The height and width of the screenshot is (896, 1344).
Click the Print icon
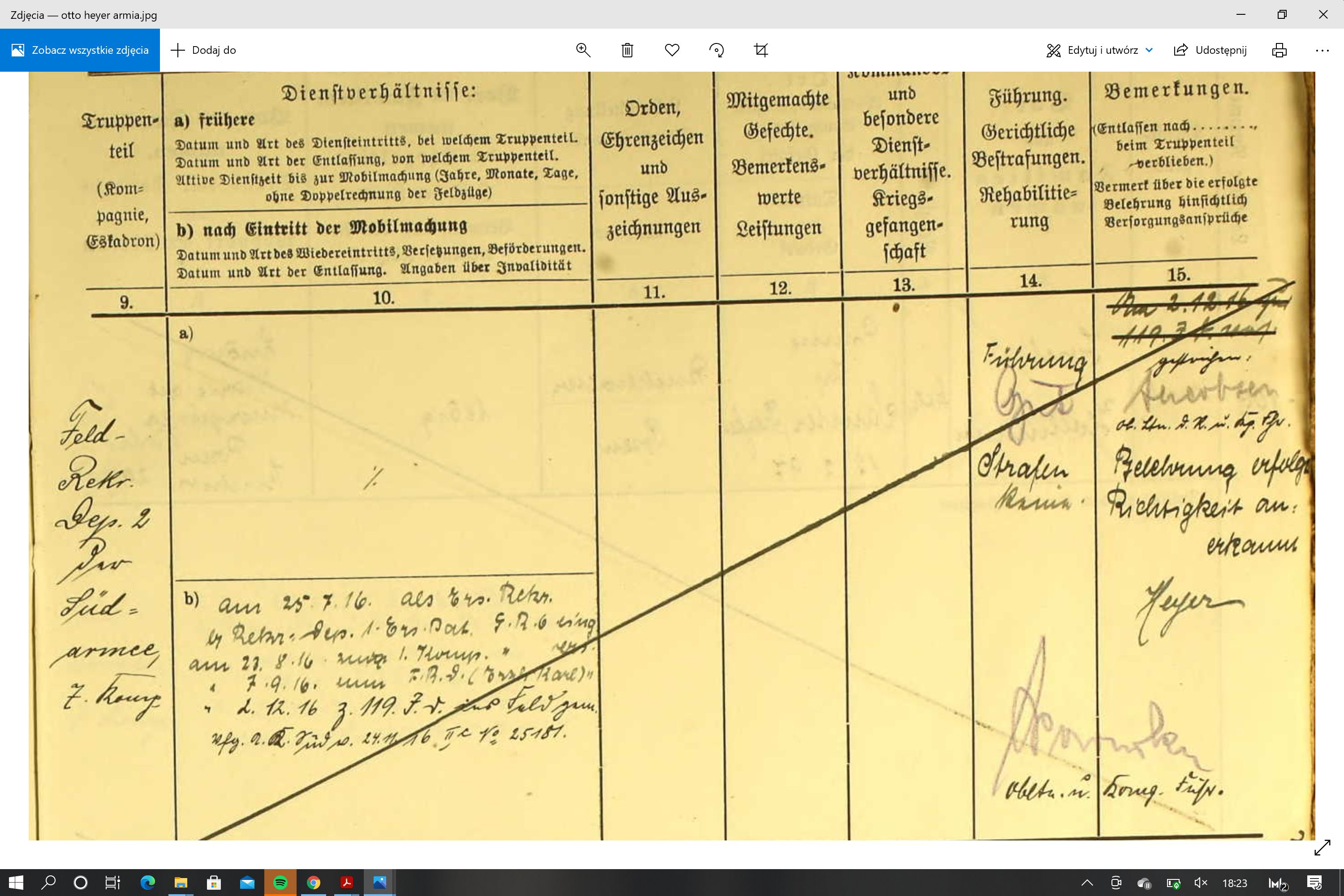1279,50
